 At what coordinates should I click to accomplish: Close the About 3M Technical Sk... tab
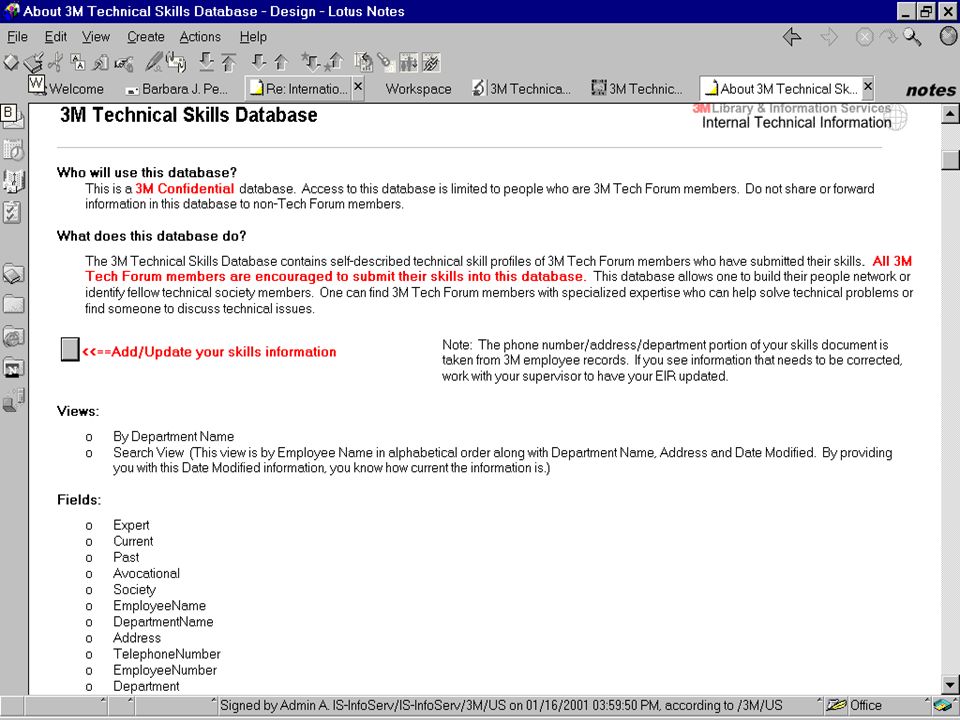(868, 87)
